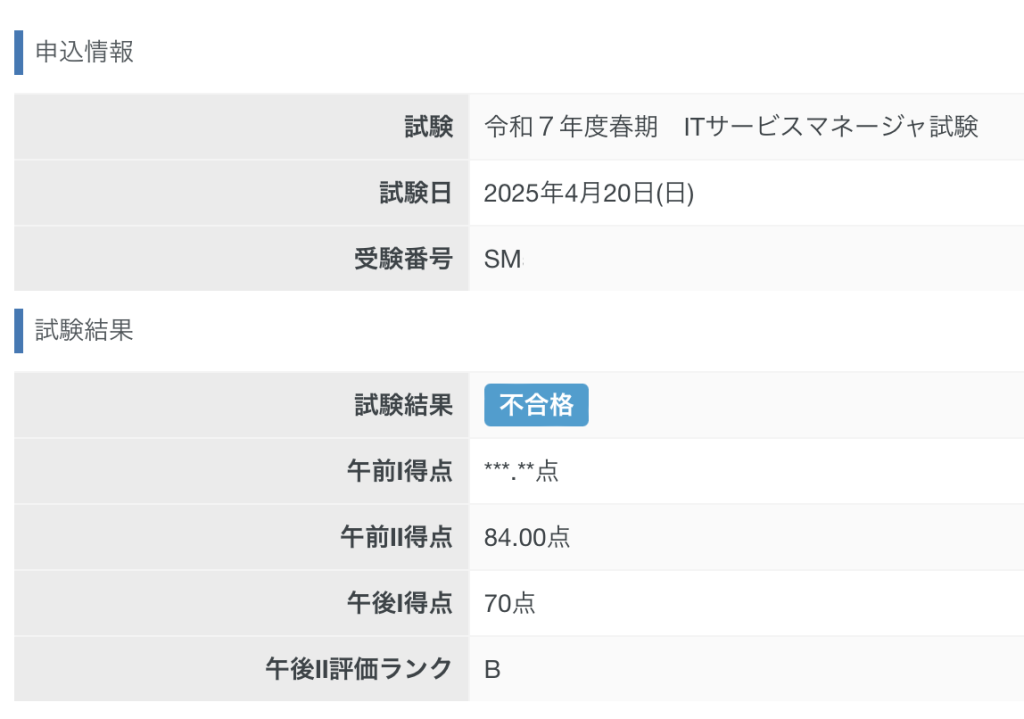Select the 試験 row label

point(428,127)
